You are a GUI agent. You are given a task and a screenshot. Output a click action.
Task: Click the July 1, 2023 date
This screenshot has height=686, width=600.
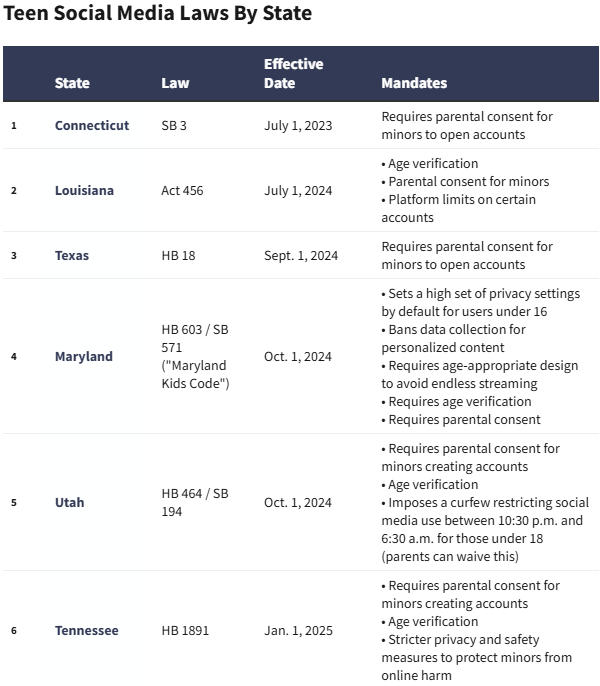(298, 126)
